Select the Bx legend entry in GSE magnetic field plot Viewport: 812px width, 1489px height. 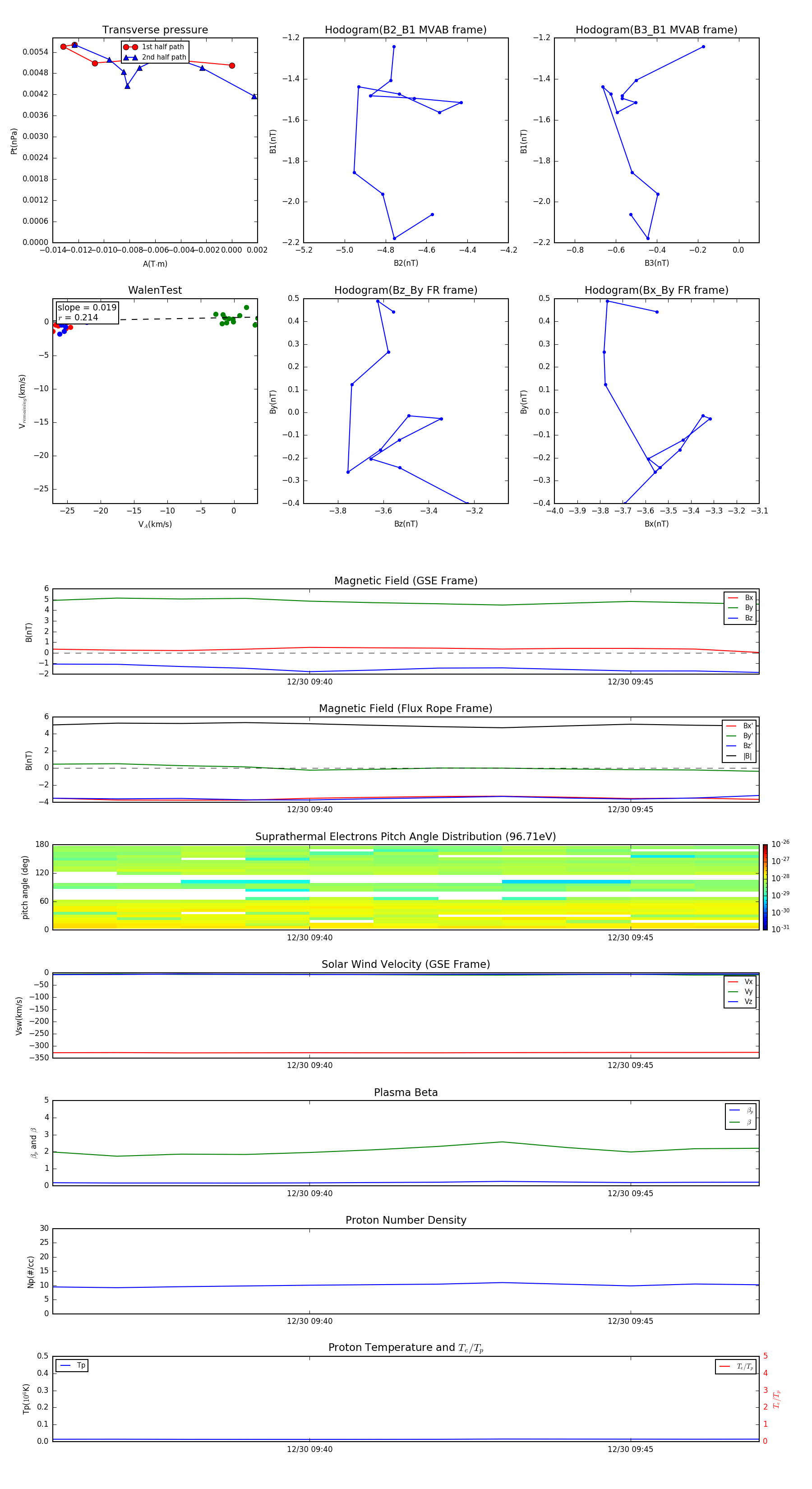(x=740, y=598)
